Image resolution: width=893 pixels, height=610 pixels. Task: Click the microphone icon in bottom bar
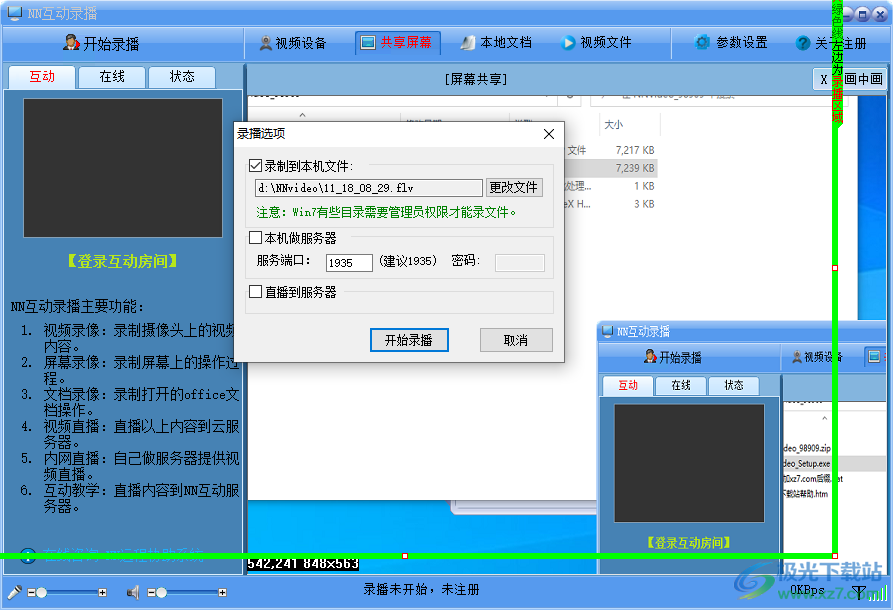[x=14, y=592]
